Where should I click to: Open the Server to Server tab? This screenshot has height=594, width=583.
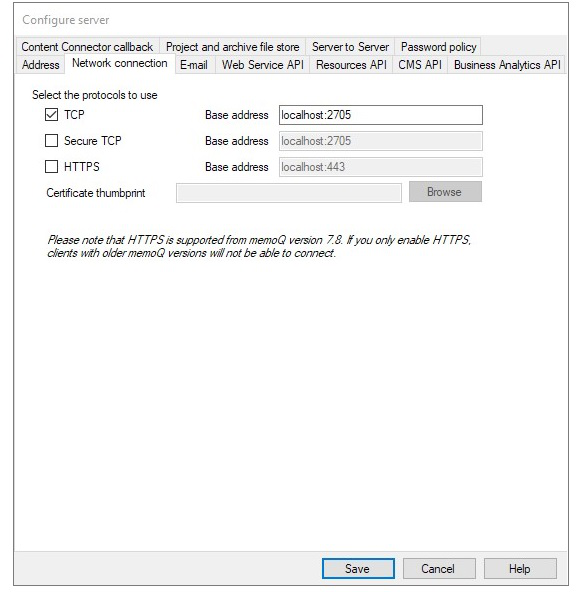[350, 47]
